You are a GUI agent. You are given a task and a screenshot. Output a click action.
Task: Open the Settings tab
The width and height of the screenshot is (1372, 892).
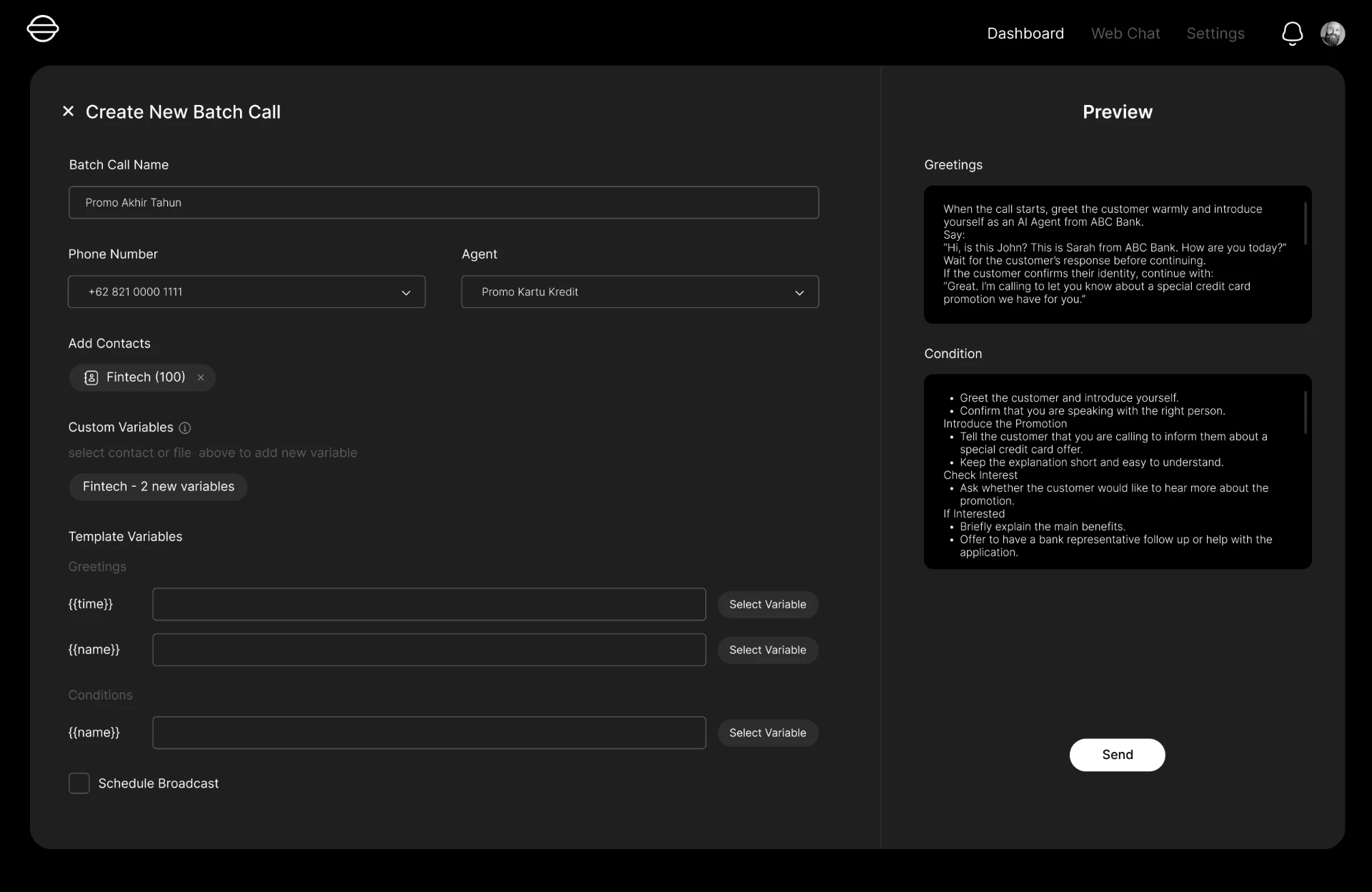1216,34
